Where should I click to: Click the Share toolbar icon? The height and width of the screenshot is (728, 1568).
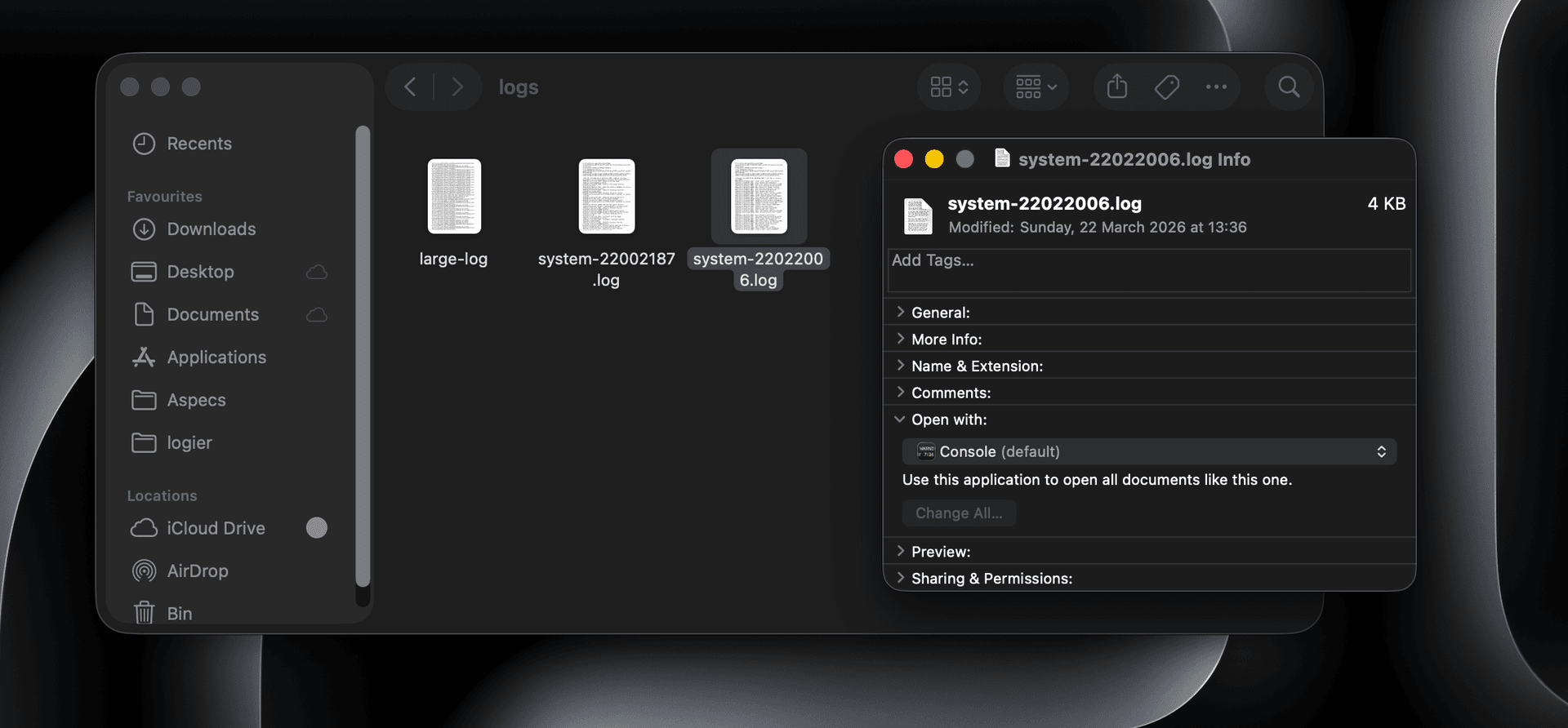pos(1117,87)
